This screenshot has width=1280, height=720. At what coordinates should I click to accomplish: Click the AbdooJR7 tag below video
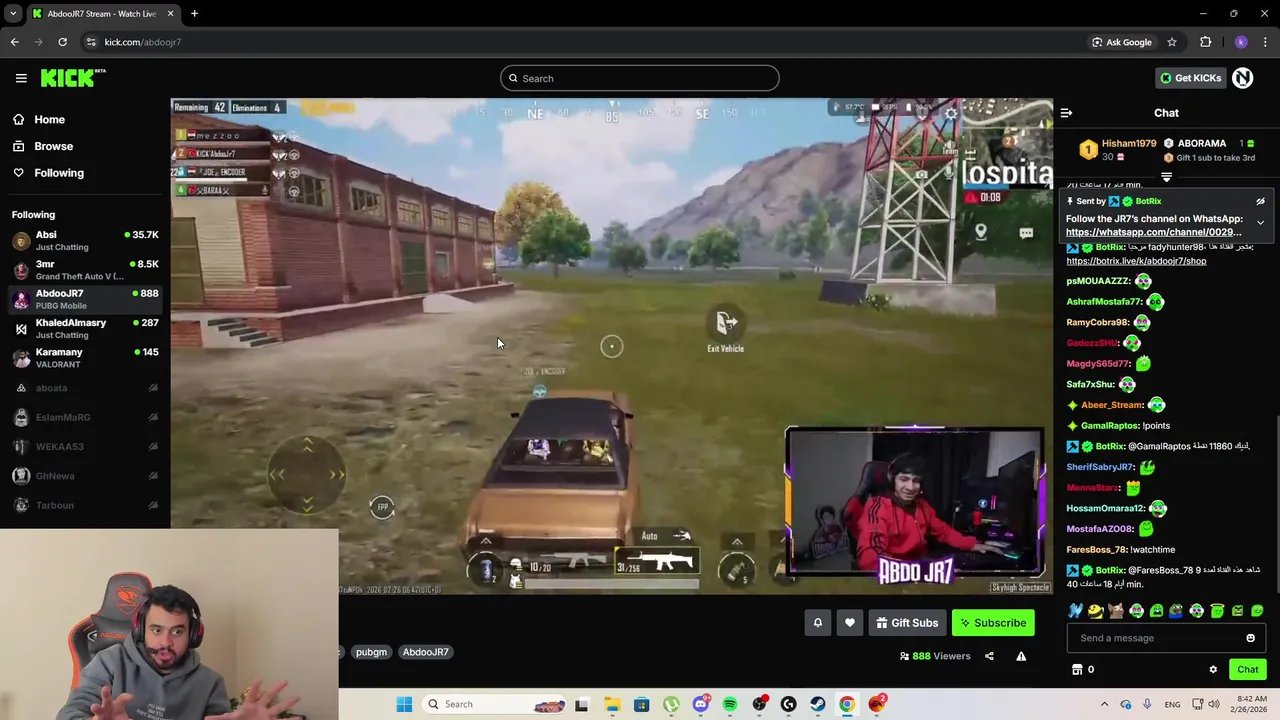[425, 652]
